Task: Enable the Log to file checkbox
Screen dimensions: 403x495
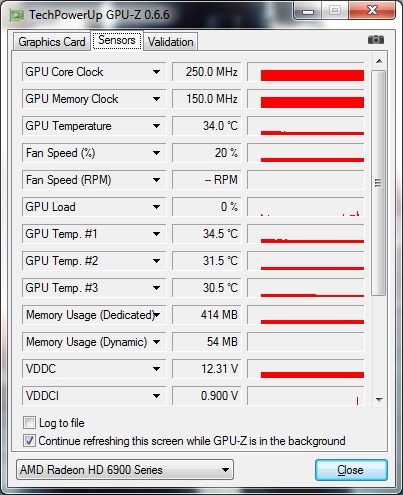Action: 29,423
